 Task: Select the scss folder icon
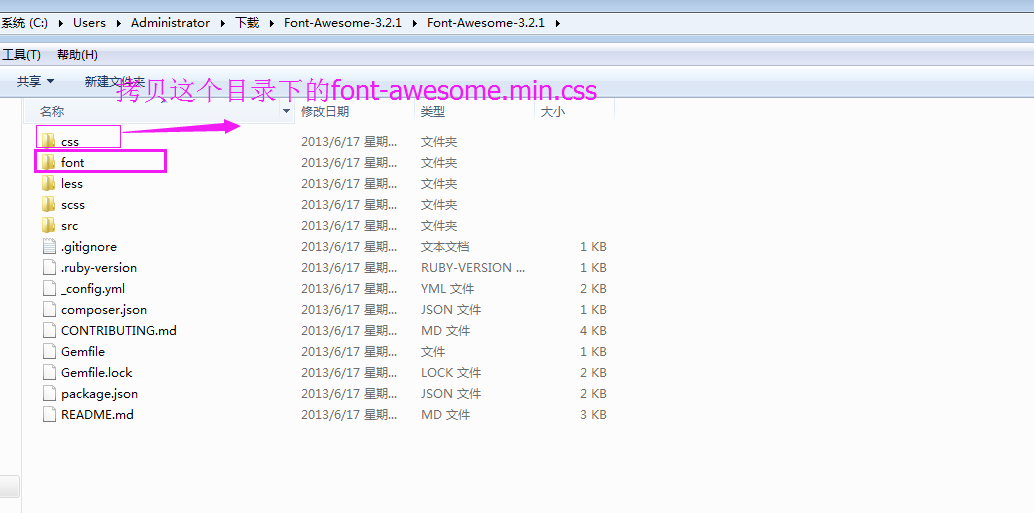point(48,204)
